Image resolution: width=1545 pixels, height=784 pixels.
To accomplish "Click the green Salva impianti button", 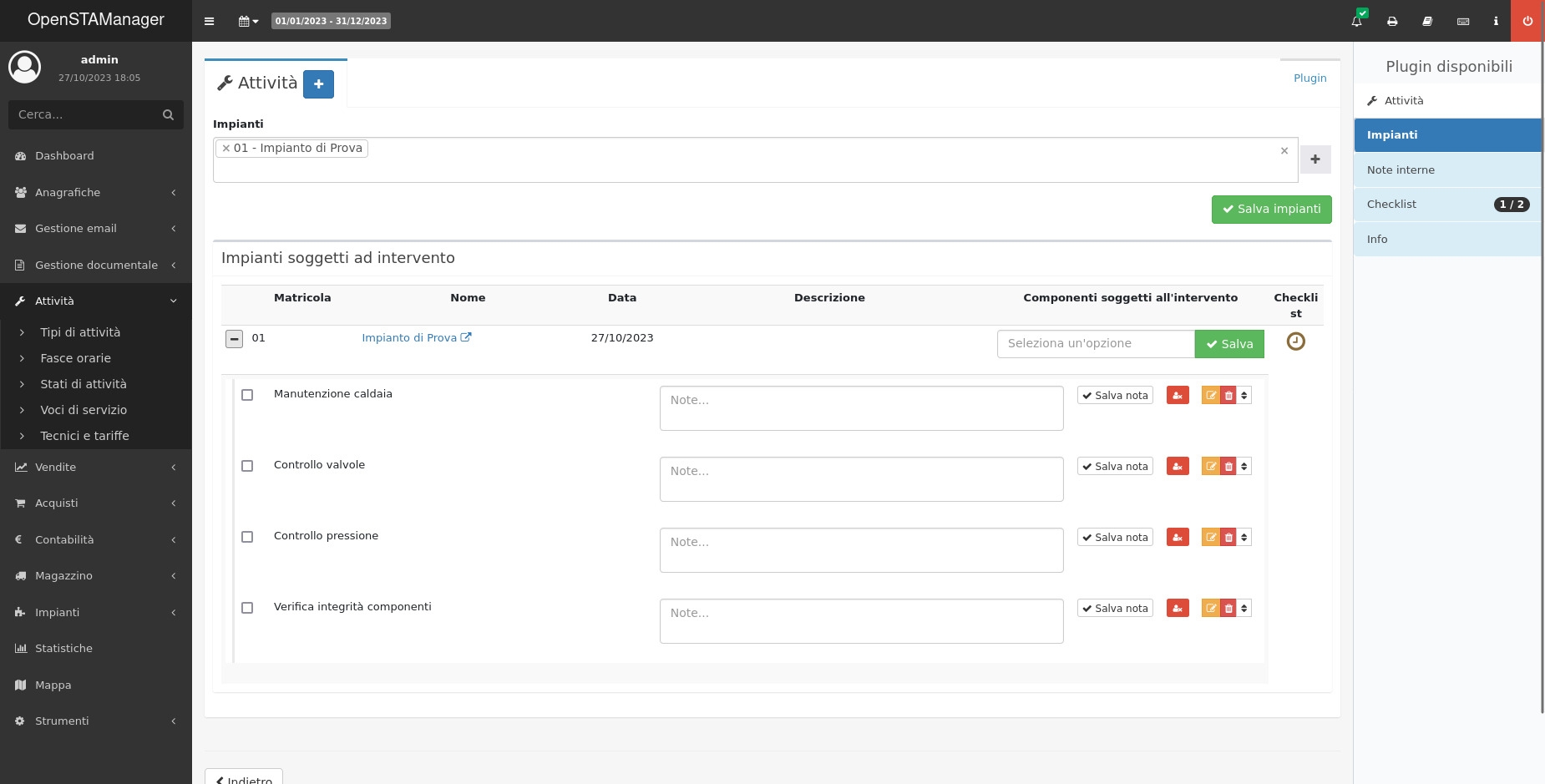I will coord(1271,210).
